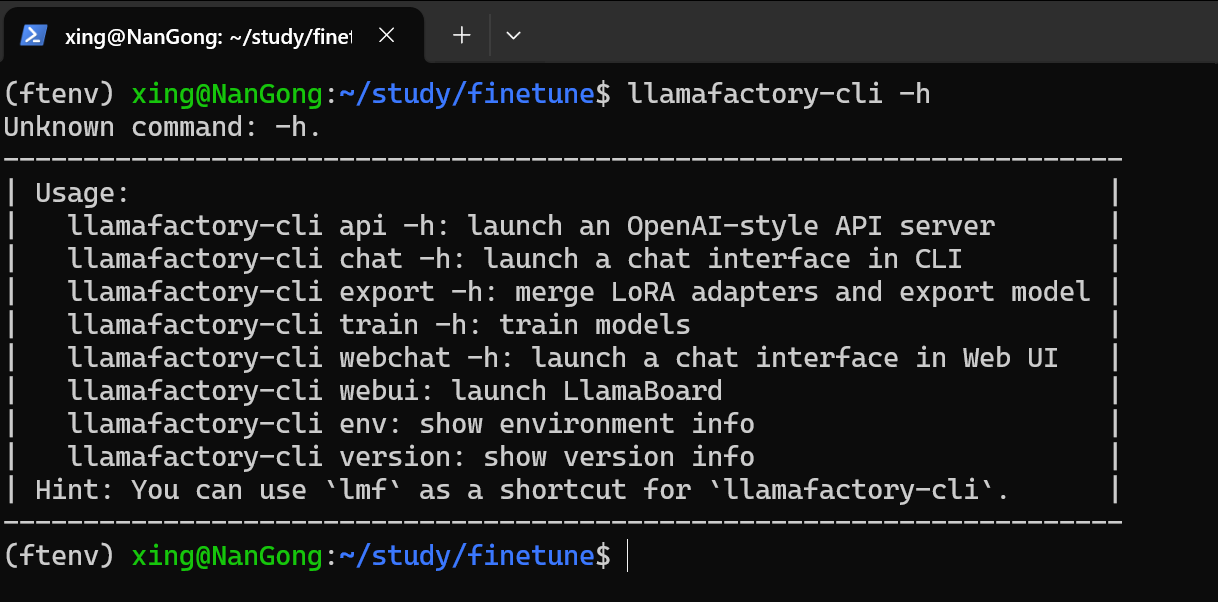The width and height of the screenshot is (1218, 602).
Task: Click the 'merge LoRA adapters and export model' text
Action: [803, 292]
